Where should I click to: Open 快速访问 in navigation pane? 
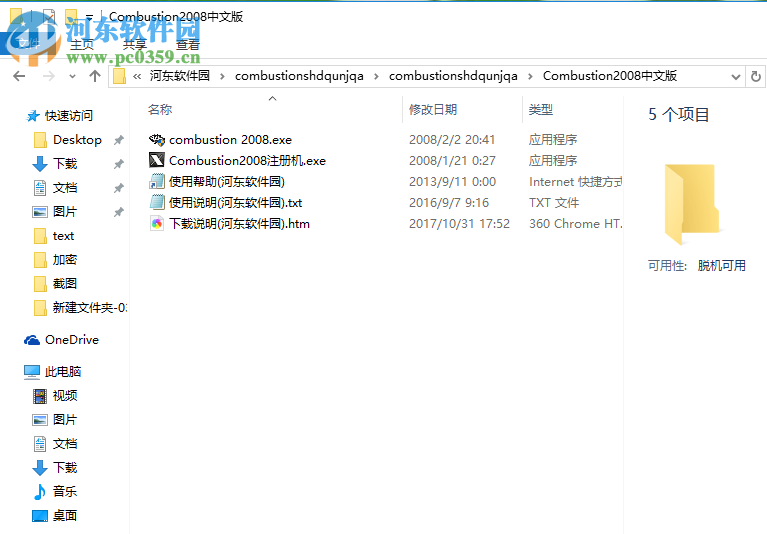click(68, 115)
